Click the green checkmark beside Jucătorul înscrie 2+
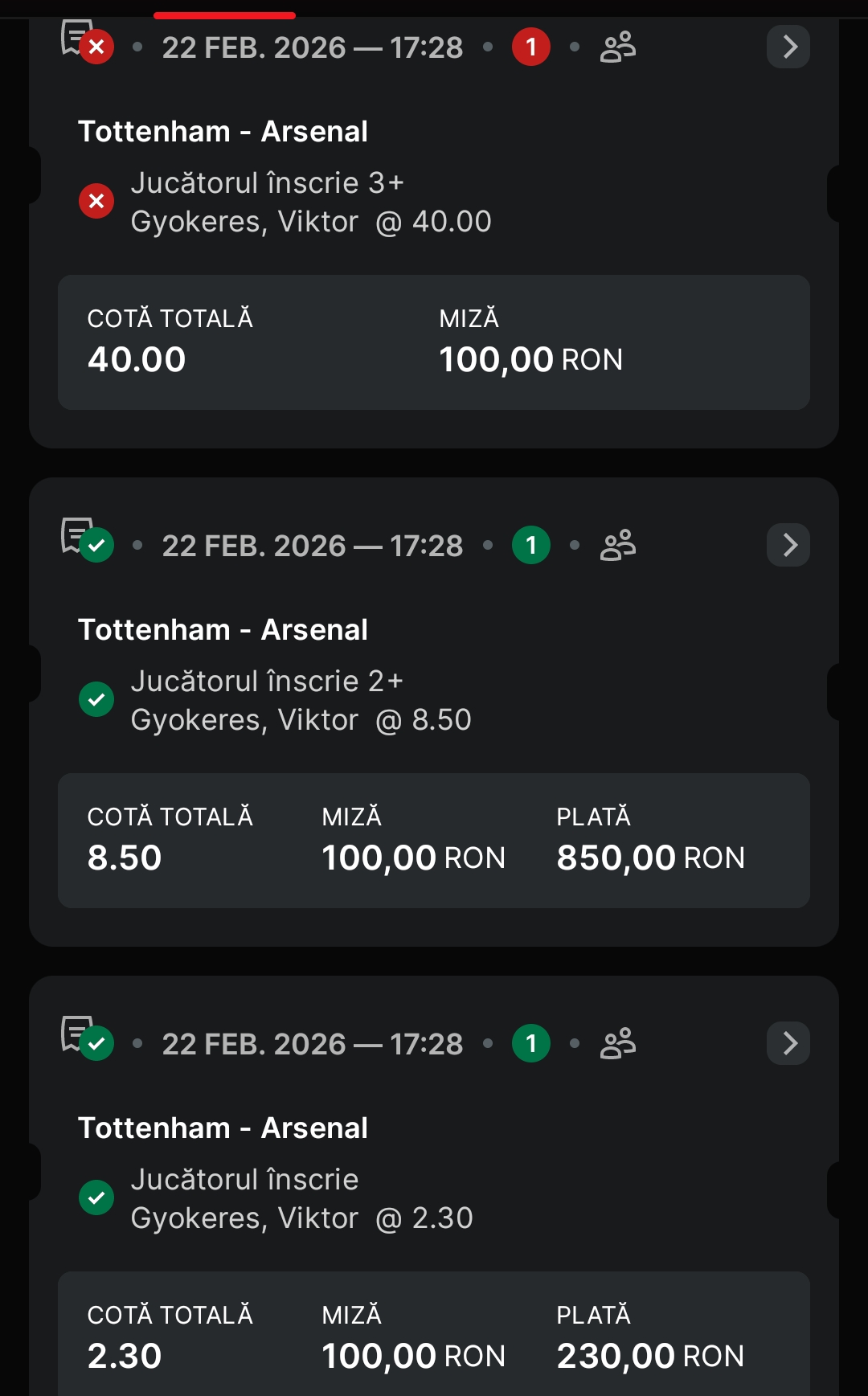The width and height of the screenshot is (868, 1396). click(96, 699)
